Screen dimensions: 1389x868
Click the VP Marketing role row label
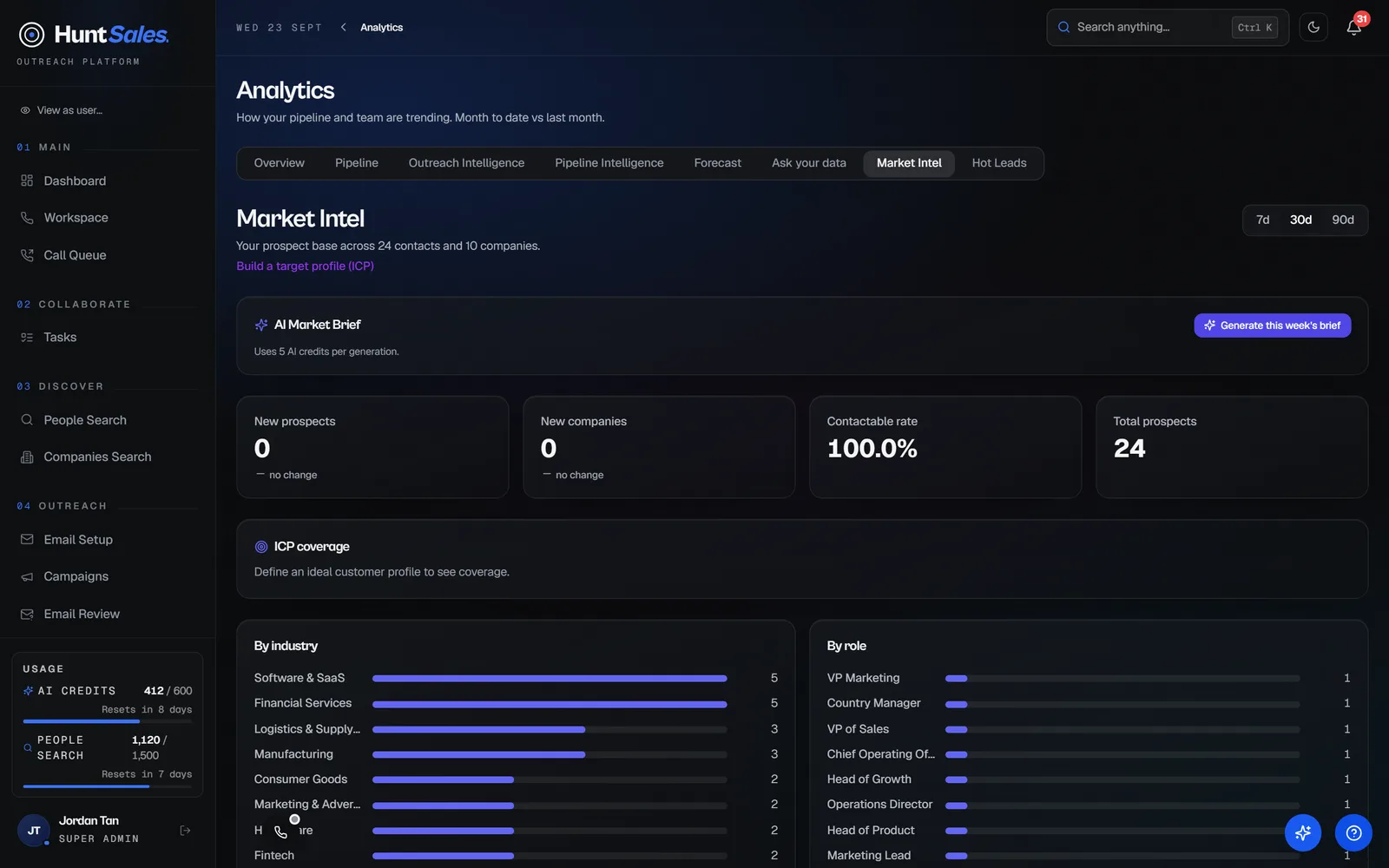pyautogui.click(x=863, y=678)
